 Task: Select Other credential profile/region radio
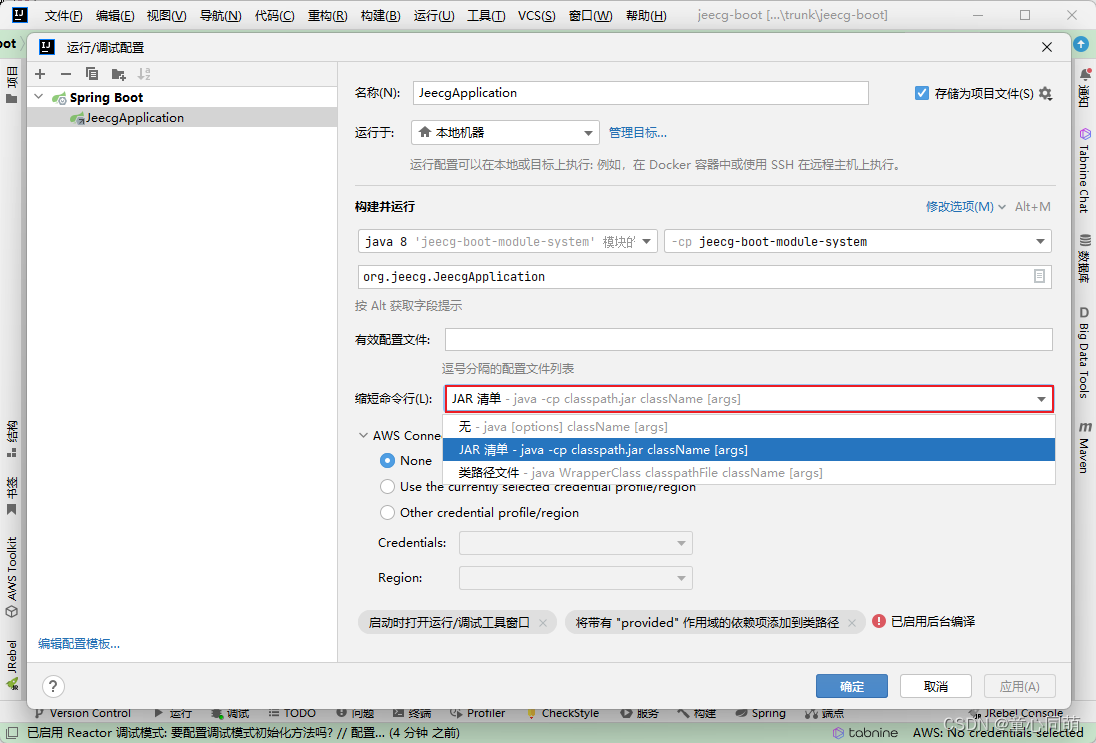pyautogui.click(x=387, y=512)
